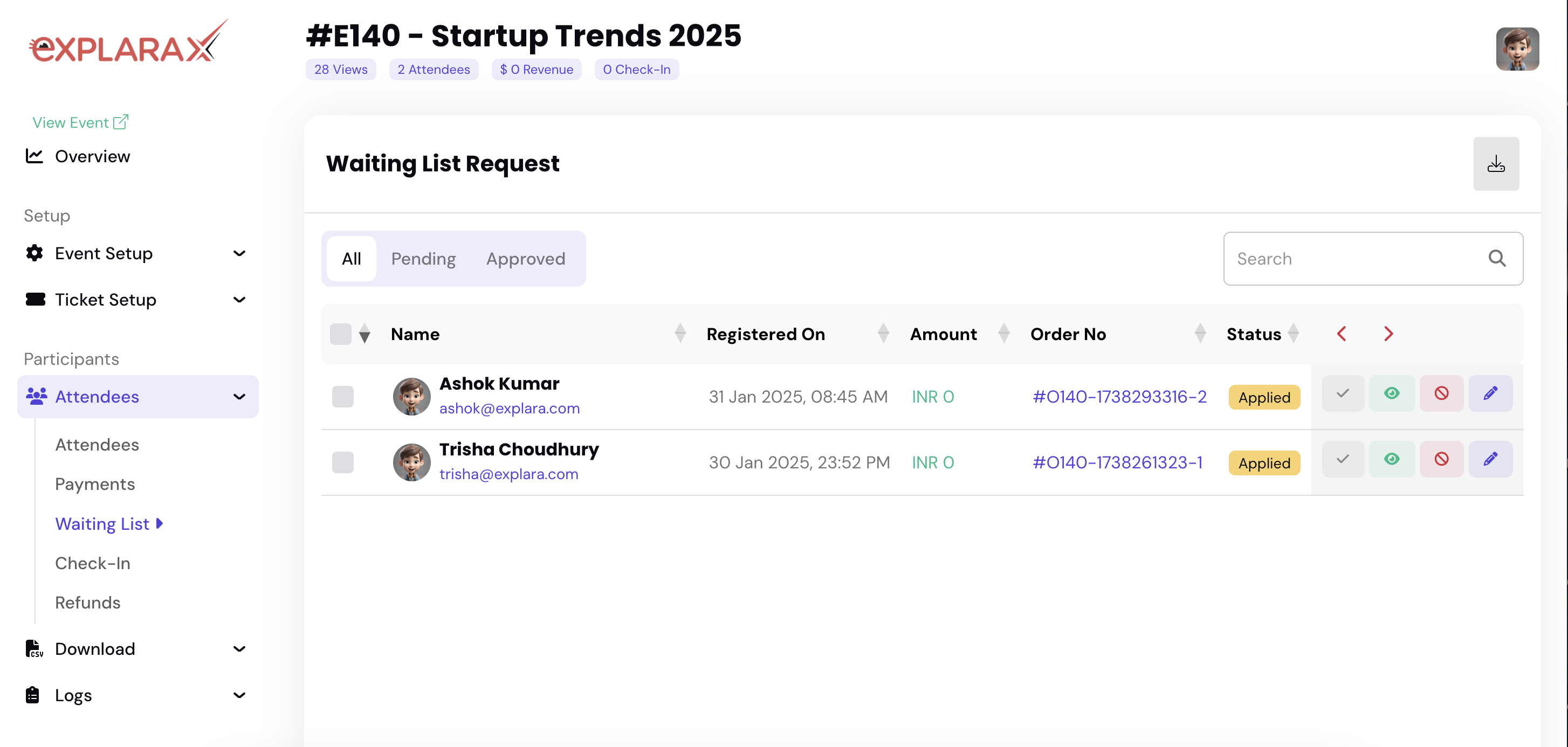1568x747 pixels.
Task: Select Trisha Choudhury's row checkbox
Action: pos(343,462)
